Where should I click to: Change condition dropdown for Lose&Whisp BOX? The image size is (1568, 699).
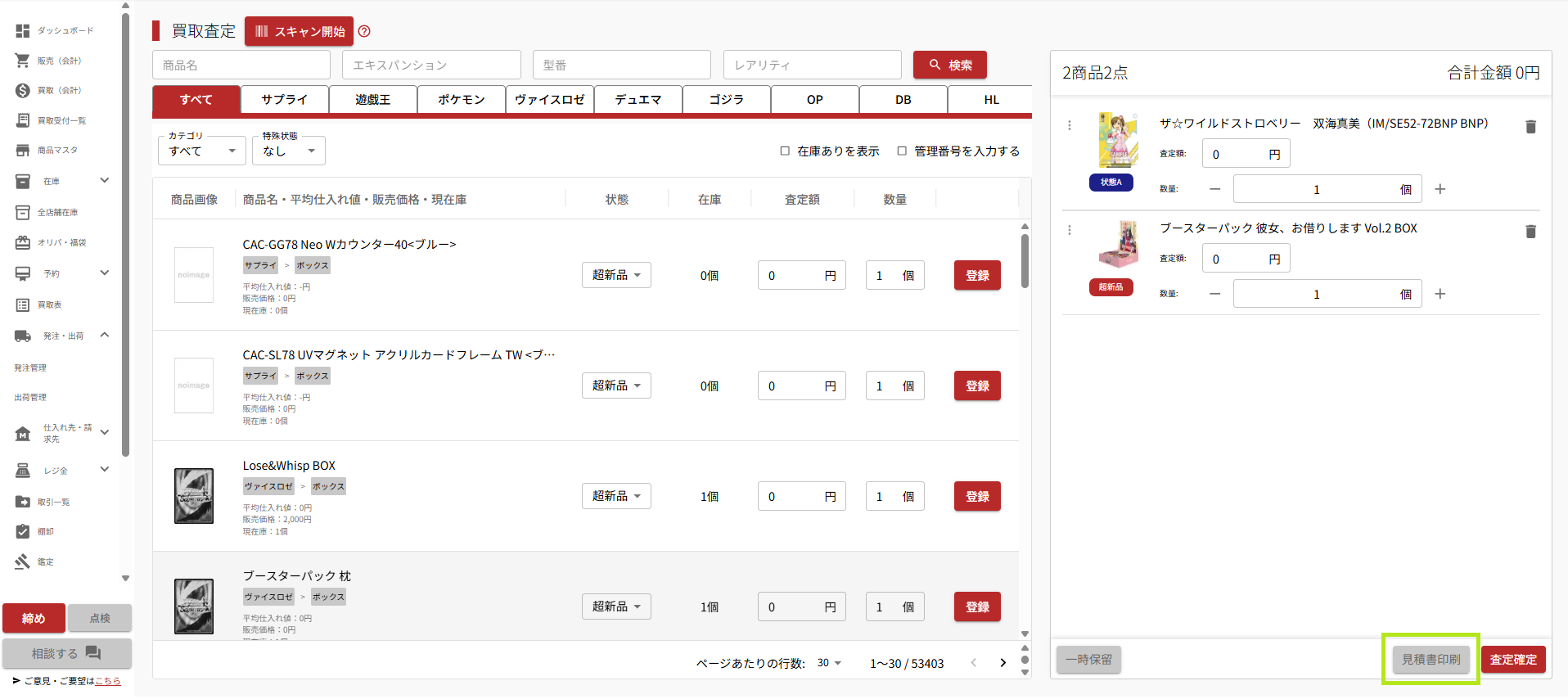(616, 496)
